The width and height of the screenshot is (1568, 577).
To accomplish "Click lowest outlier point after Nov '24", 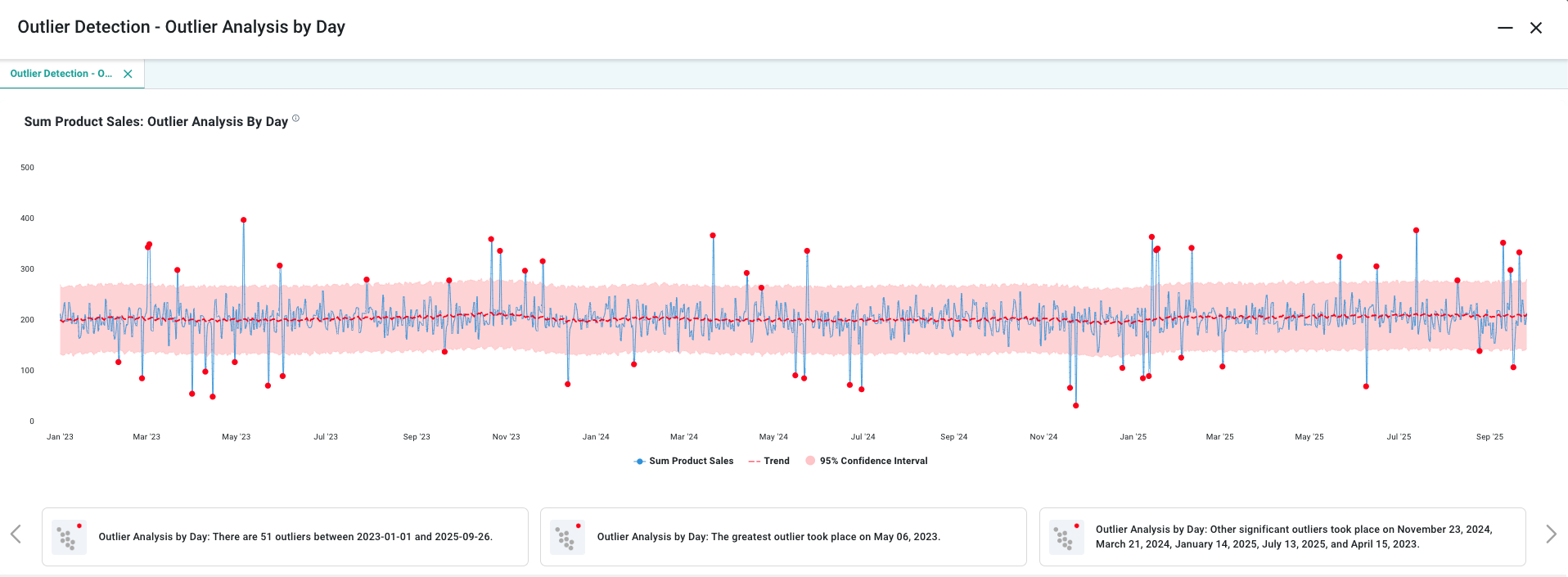I will [x=1075, y=405].
